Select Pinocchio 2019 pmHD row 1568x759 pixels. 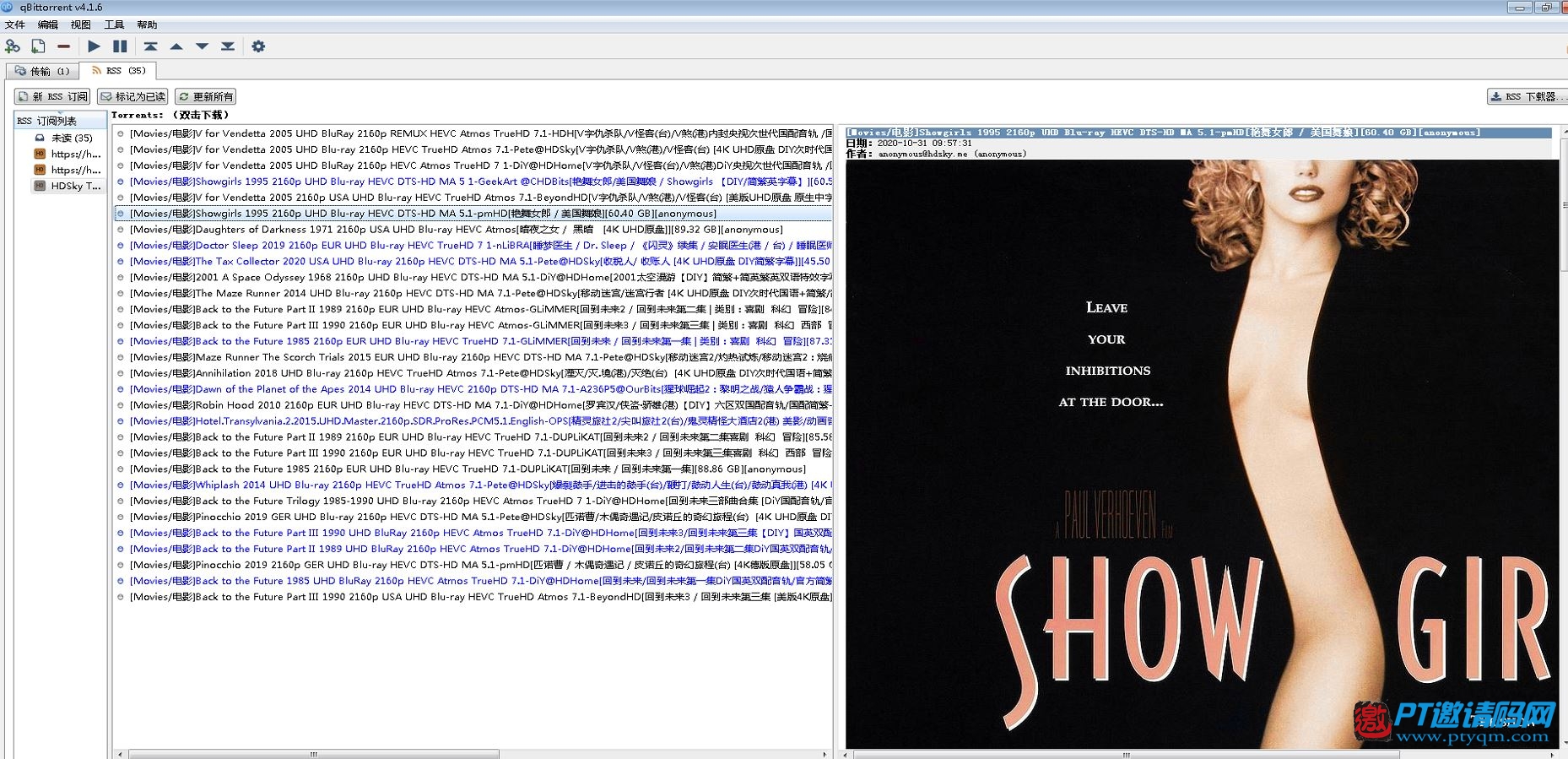click(x=473, y=565)
